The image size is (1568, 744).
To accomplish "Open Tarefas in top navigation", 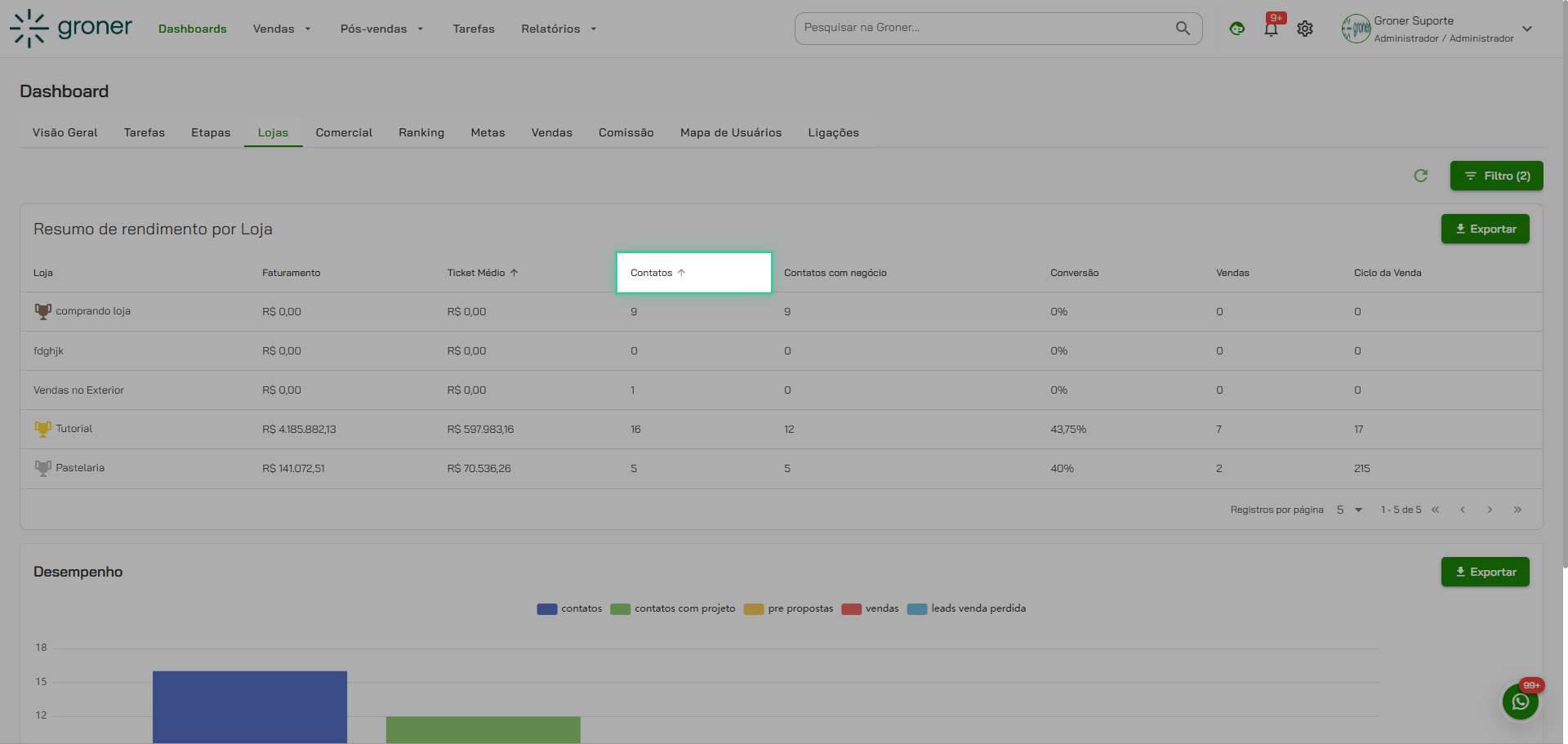I will tap(474, 29).
